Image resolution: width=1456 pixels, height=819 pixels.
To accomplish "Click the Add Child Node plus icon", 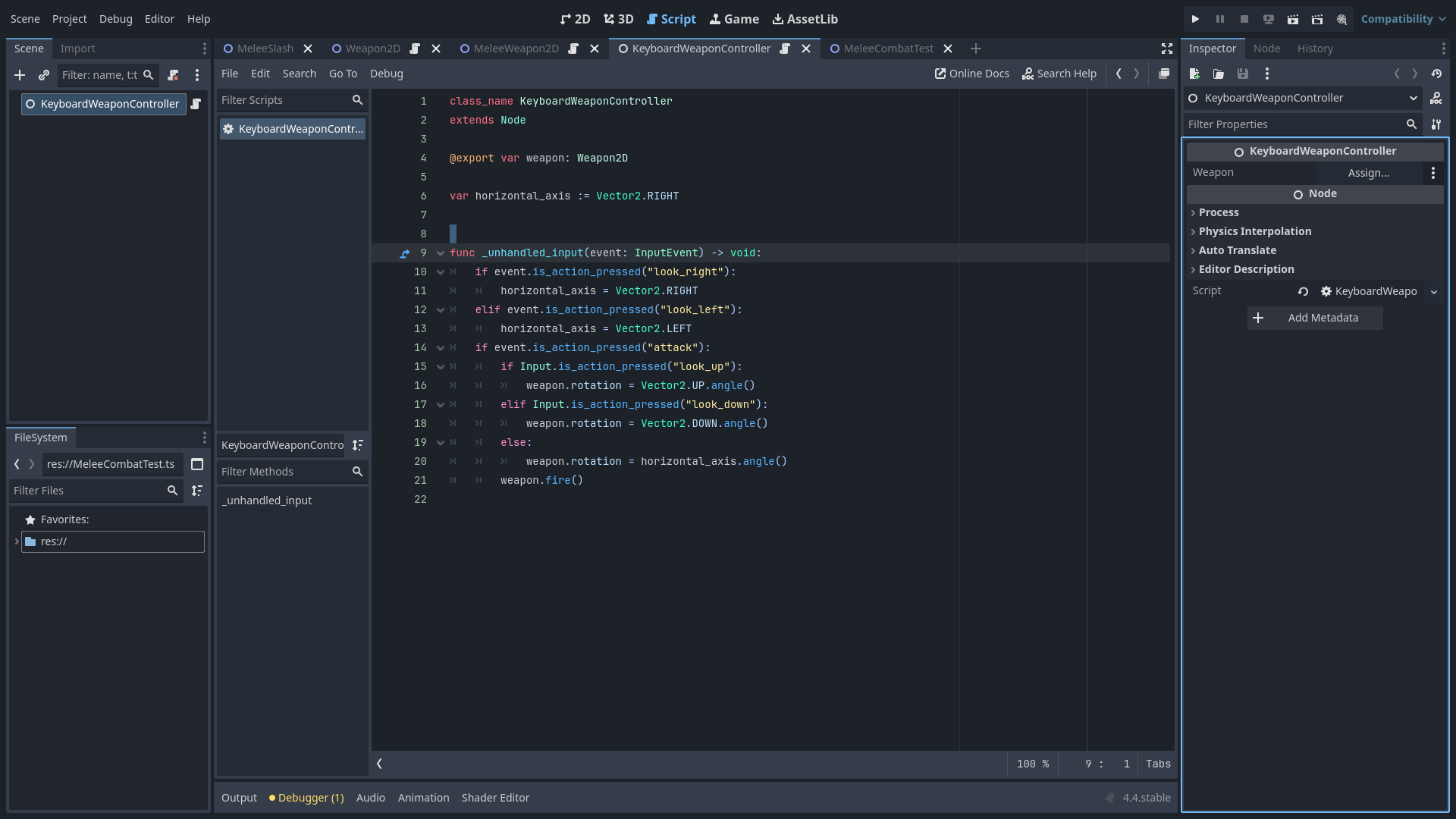I will (20, 75).
